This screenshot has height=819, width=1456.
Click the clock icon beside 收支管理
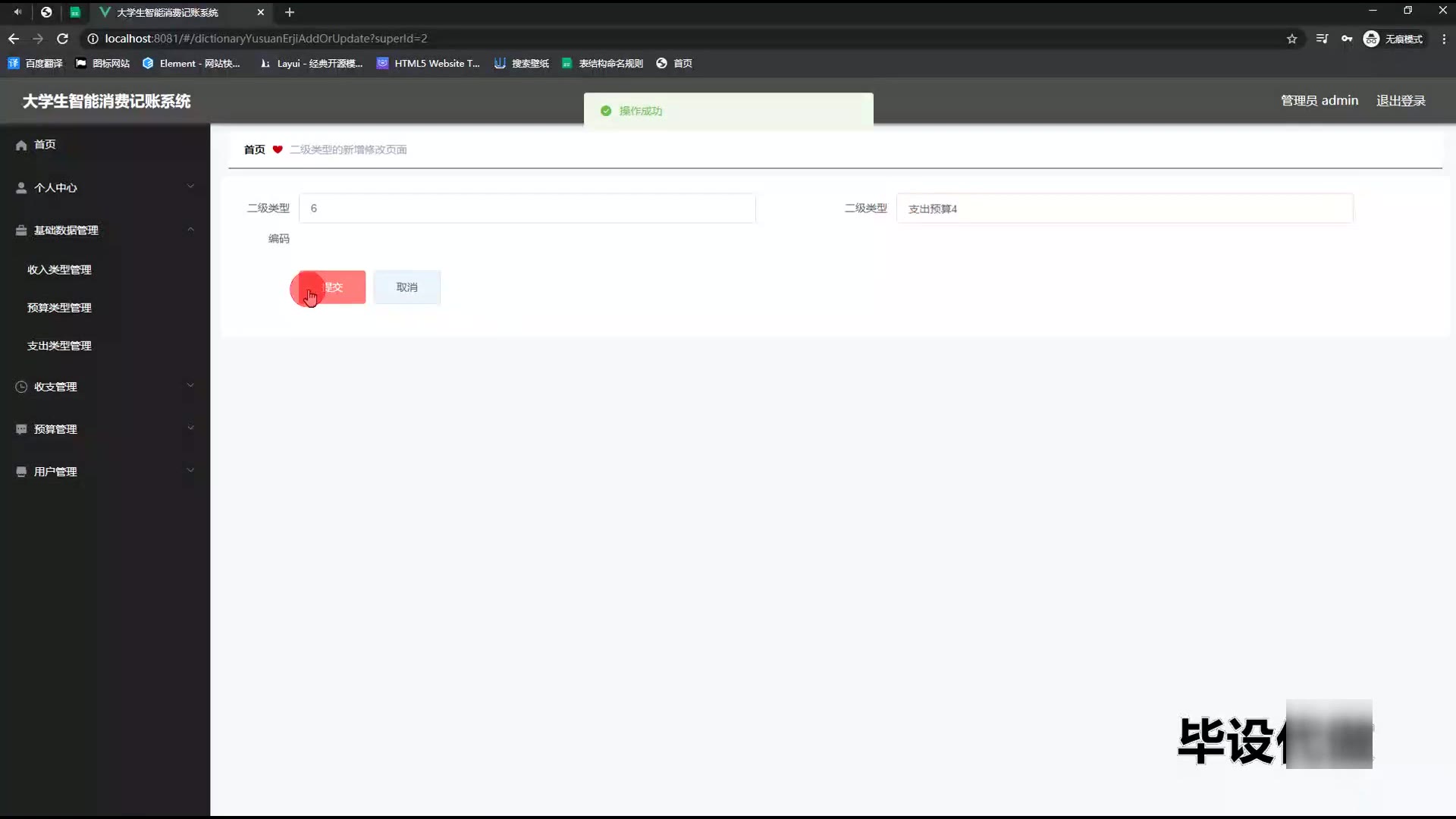point(21,387)
